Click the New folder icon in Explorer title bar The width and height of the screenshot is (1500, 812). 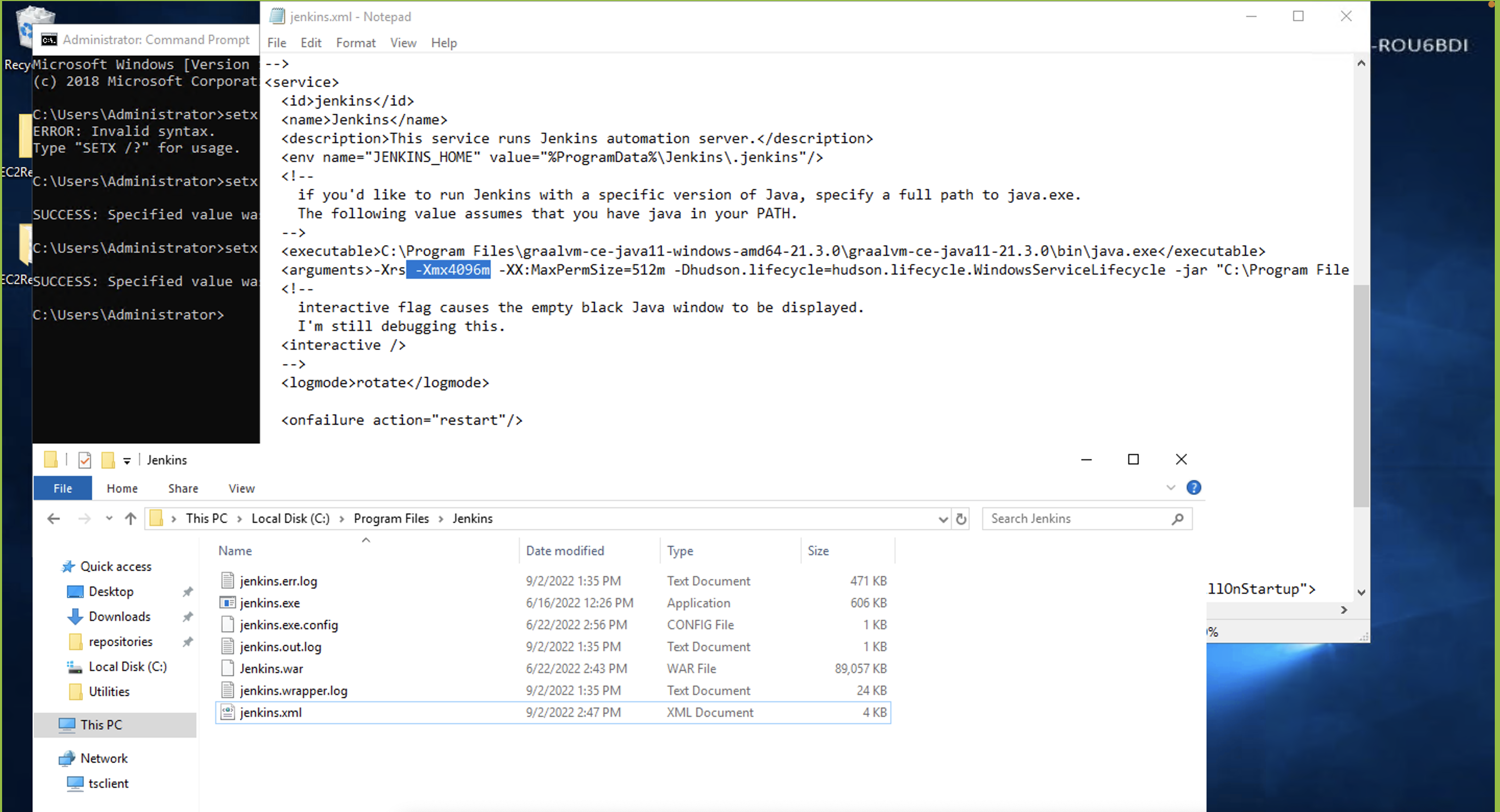click(x=108, y=460)
